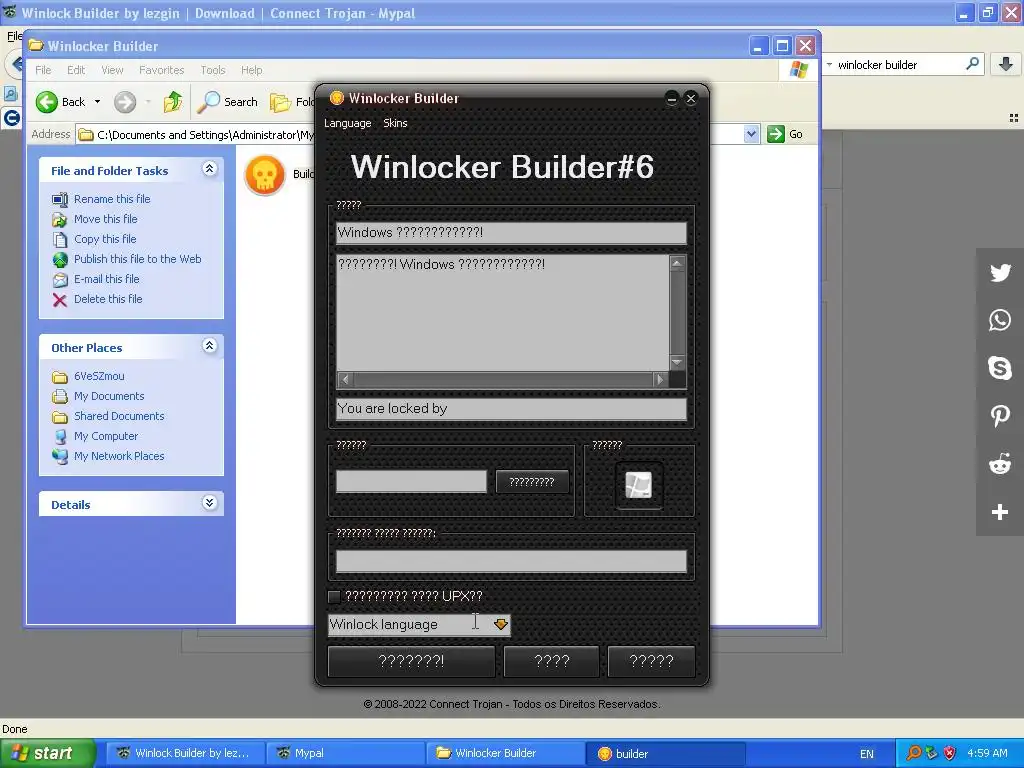Switch to the builder taskbar button
1024x768 pixels.
pyautogui.click(x=666, y=754)
